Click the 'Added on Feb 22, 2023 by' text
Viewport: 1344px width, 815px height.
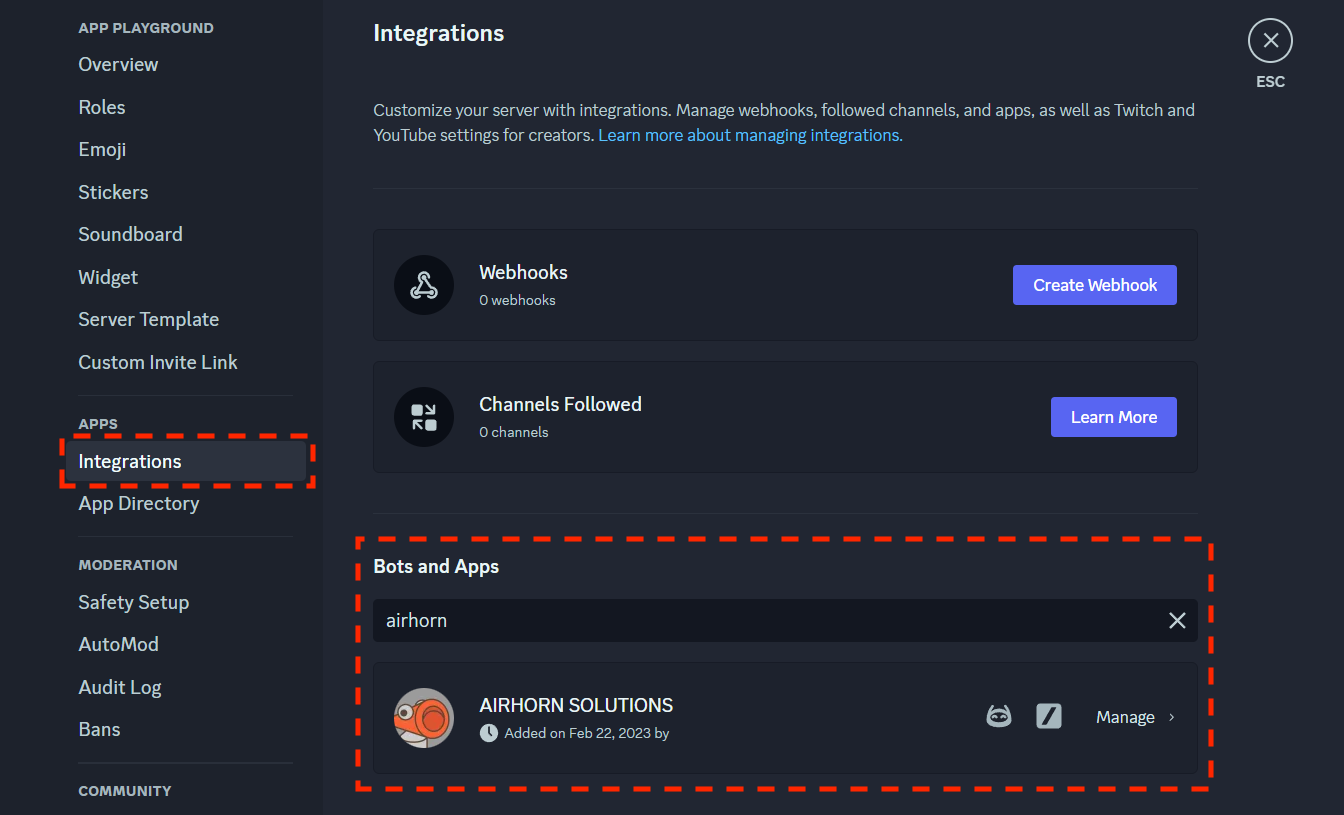pos(586,733)
